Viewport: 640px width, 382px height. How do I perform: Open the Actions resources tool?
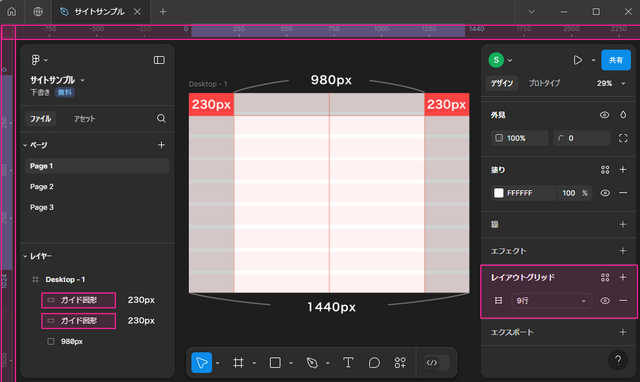tap(400, 362)
